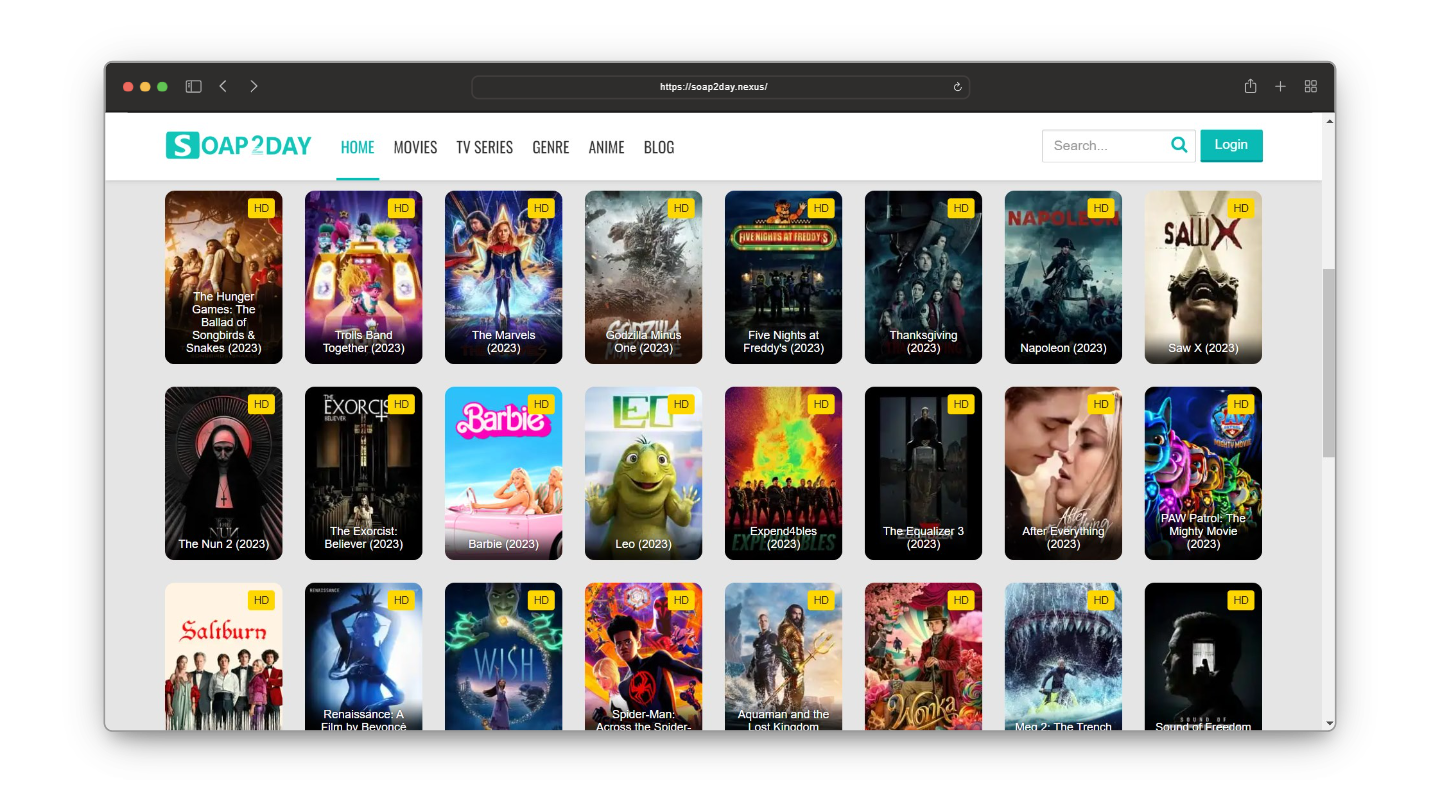Open The Exorcist: Believer movie card
Viewport: 1440px width, 810px height.
(364, 473)
